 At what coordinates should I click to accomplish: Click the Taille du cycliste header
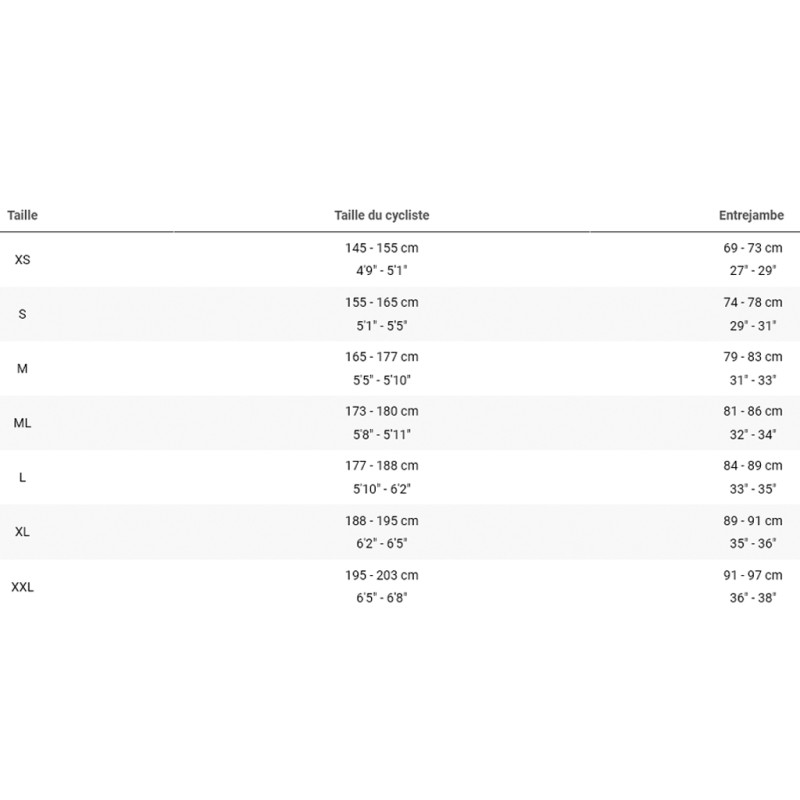tap(382, 215)
